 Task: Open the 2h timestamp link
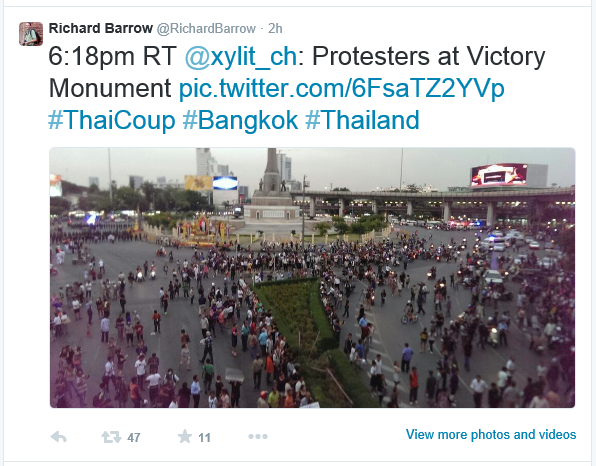(275, 29)
